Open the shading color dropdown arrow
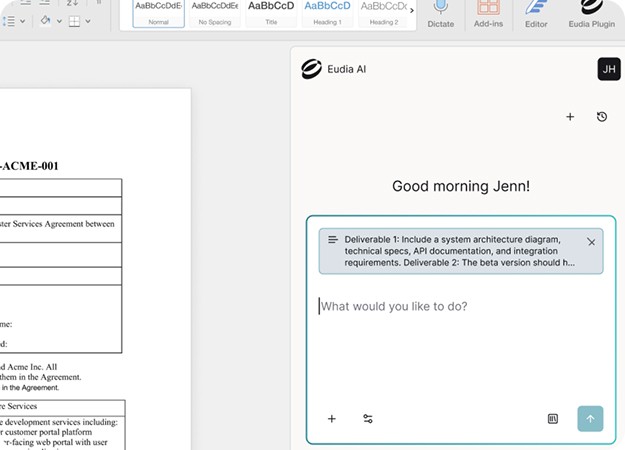Image resolution: width=625 pixels, height=450 pixels. point(59,21)
